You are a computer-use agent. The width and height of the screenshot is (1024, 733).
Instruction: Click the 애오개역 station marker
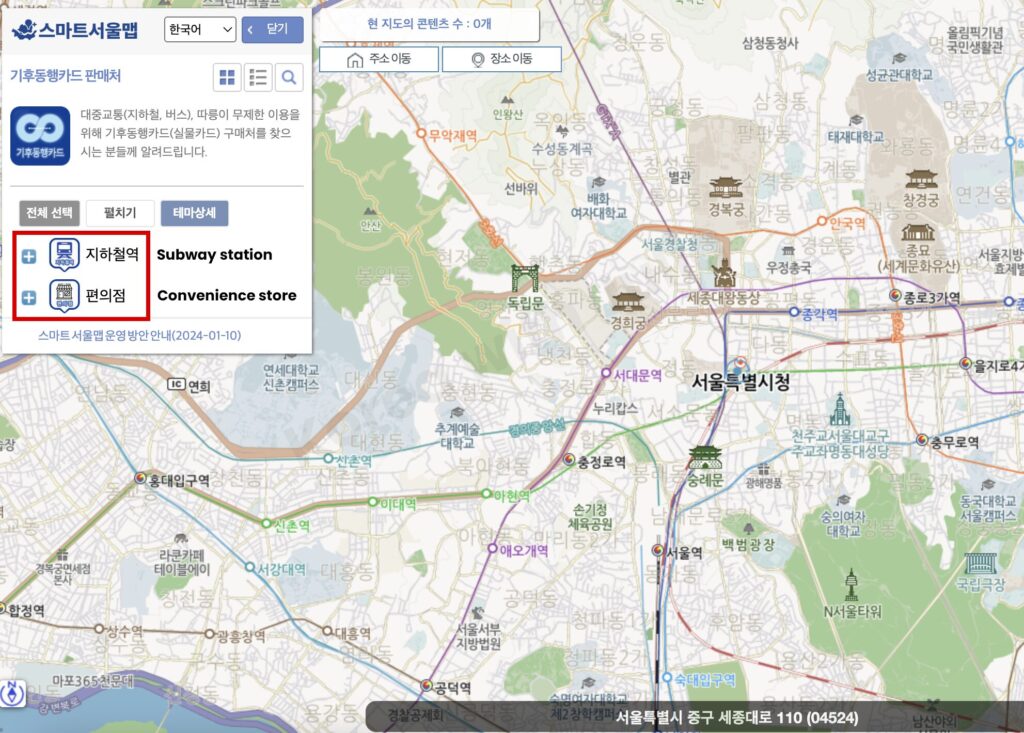(x=492, y=548)
